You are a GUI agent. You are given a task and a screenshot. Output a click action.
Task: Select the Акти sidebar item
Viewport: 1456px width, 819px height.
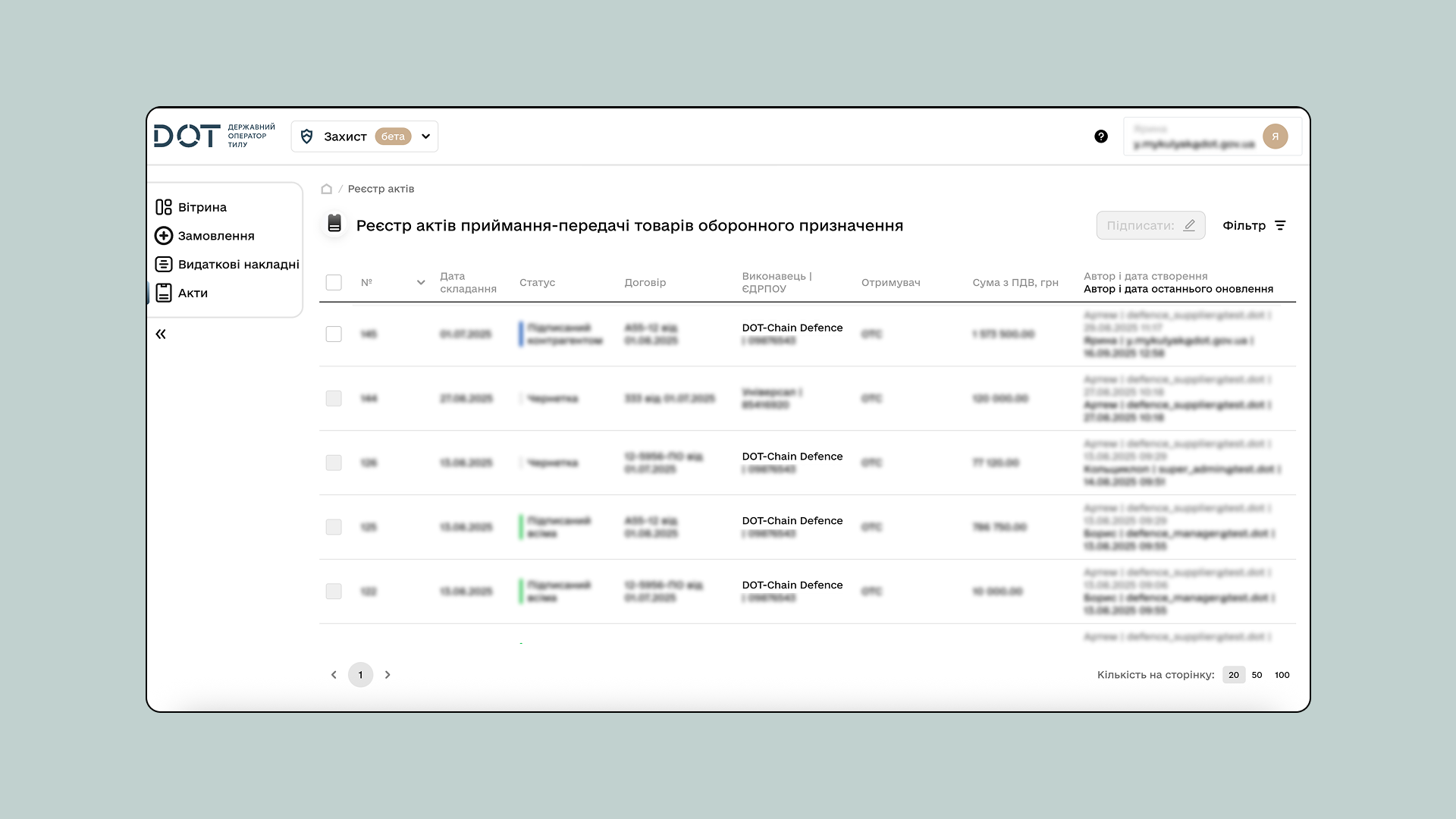[x=193, y=293]
